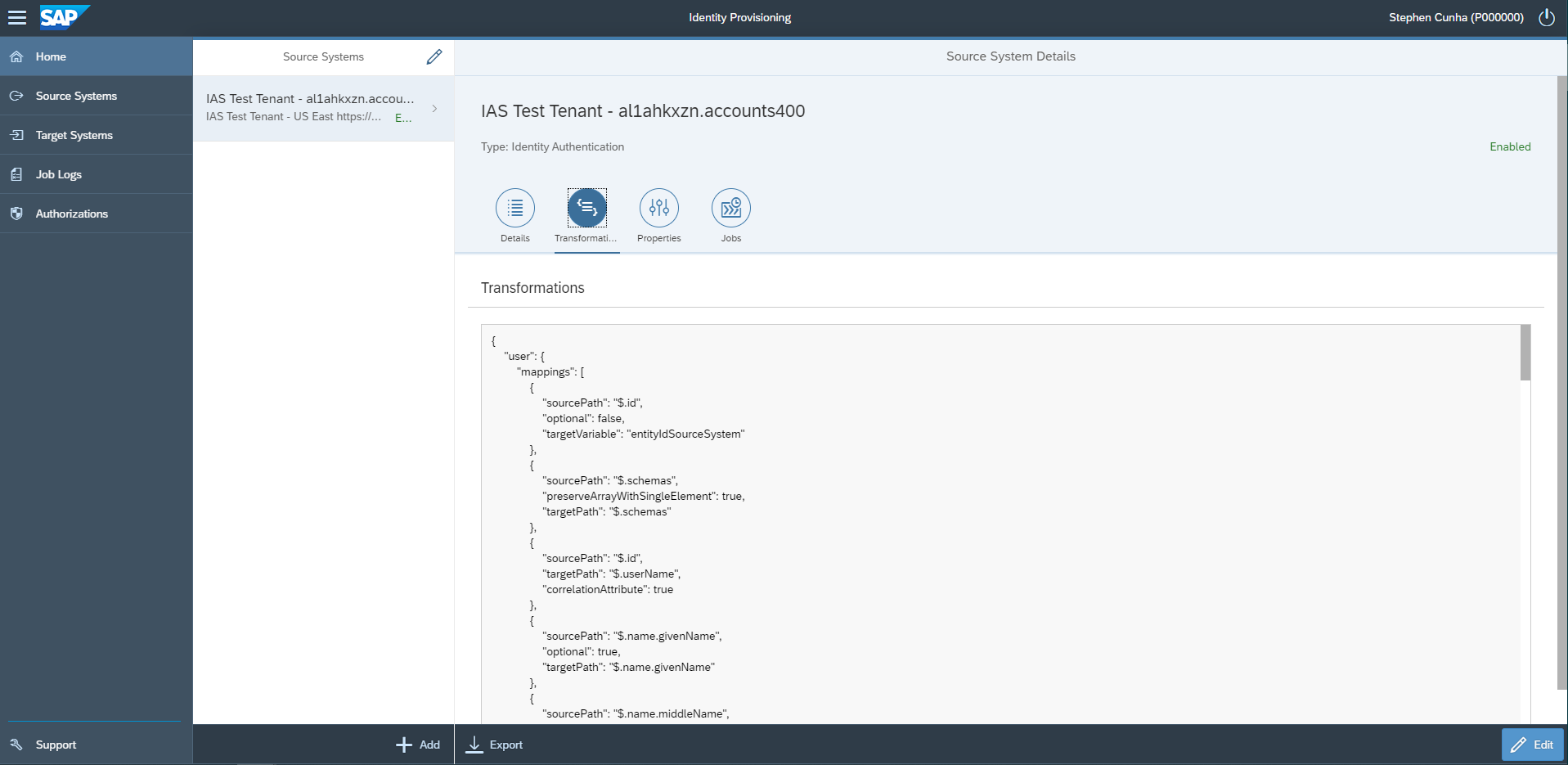Click Add button in footer
1568x765 pixels.
point(418,745)
